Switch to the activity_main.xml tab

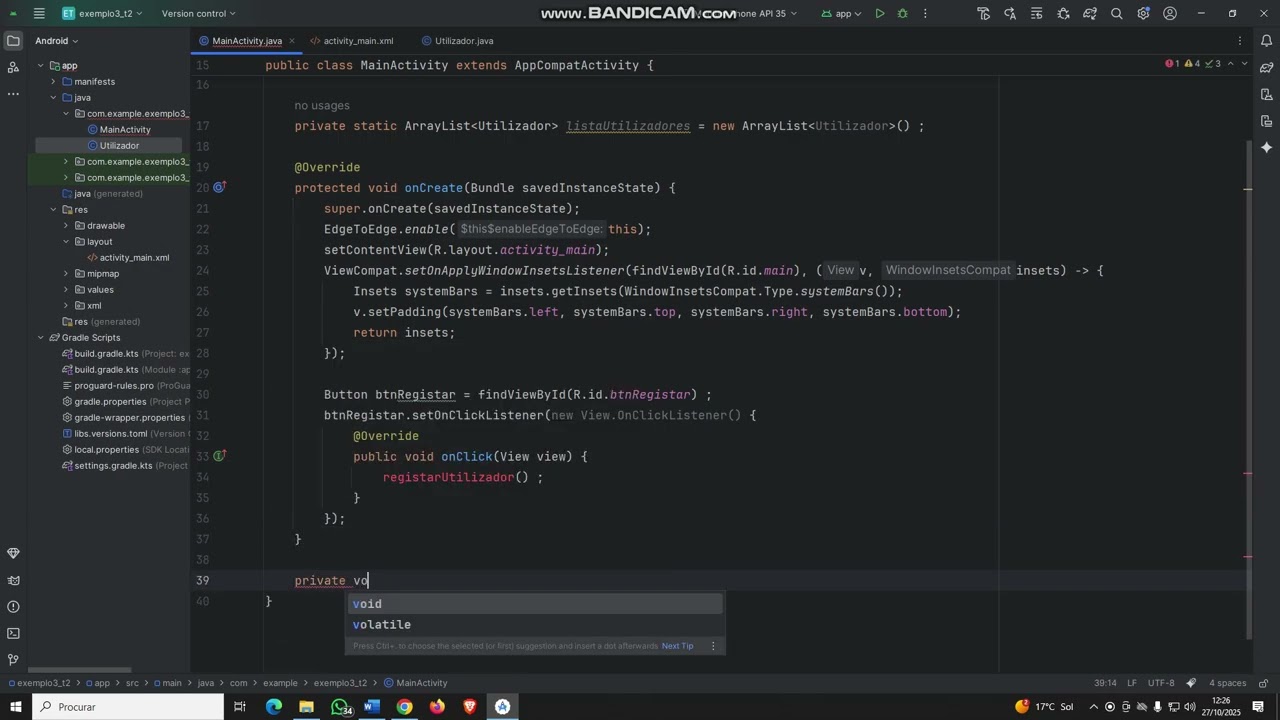[x=351, y=41]
